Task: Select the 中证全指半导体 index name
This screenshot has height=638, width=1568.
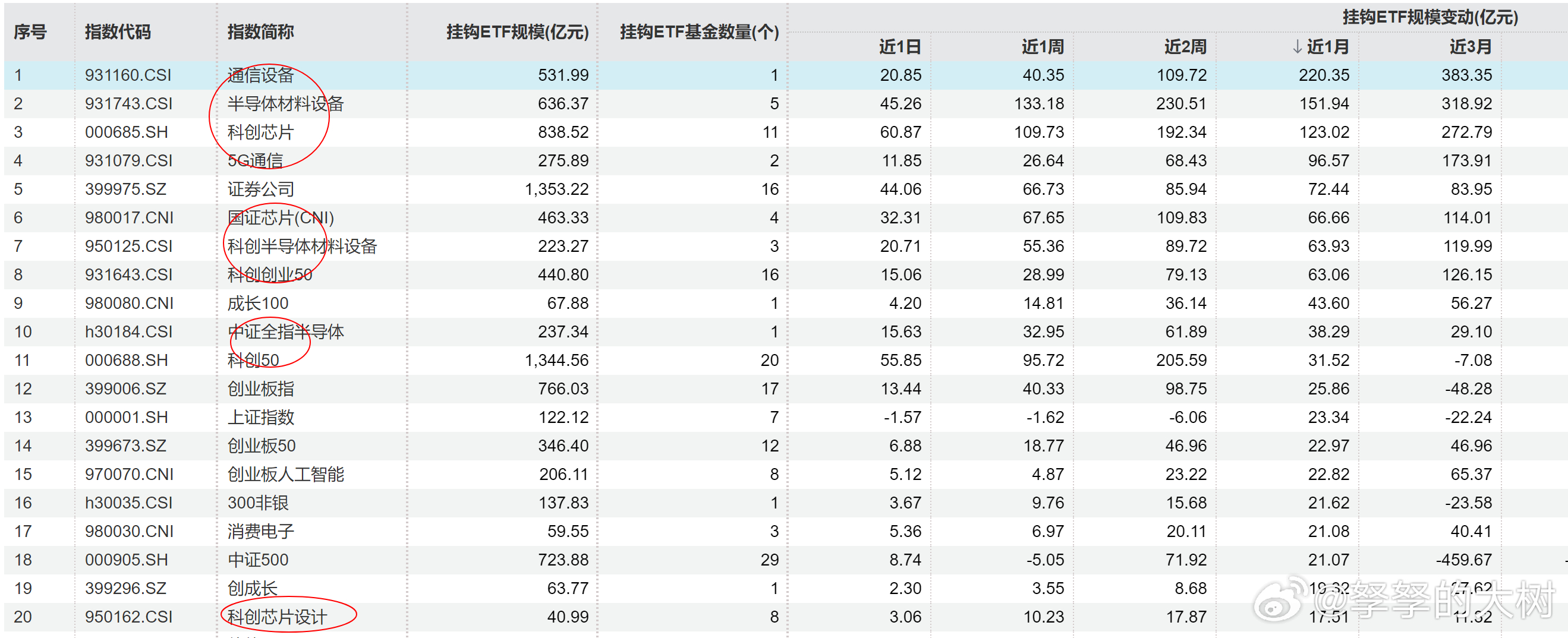Action: click(285, 331)
